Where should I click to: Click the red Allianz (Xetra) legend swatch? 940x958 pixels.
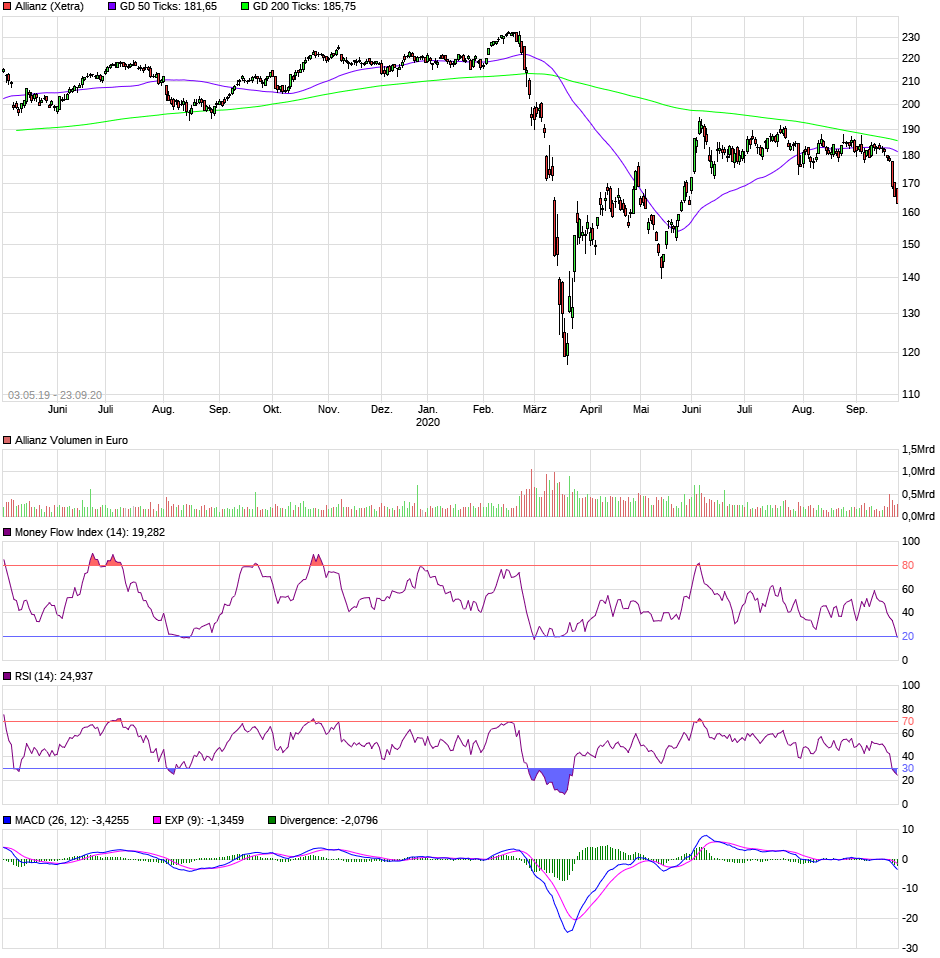(7, 6)
